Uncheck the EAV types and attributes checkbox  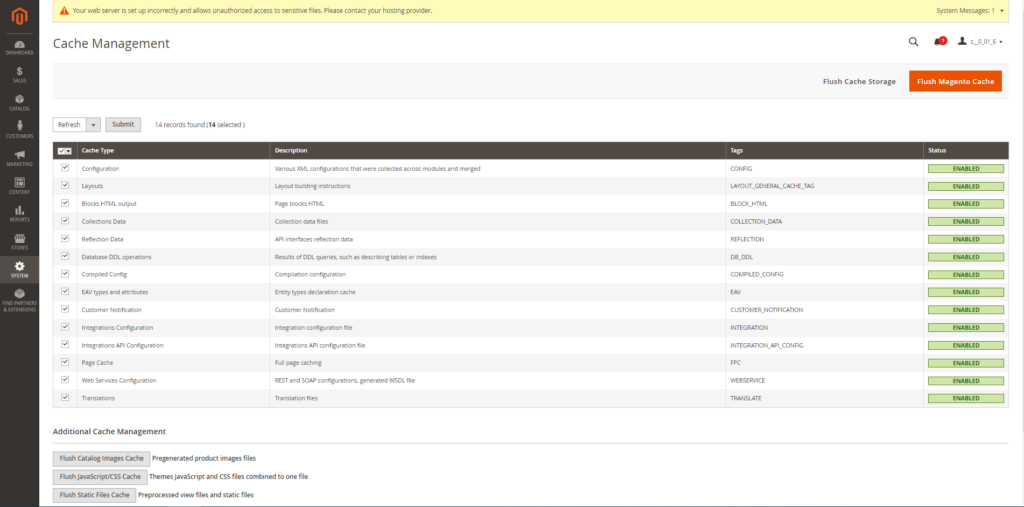point(65,291)
